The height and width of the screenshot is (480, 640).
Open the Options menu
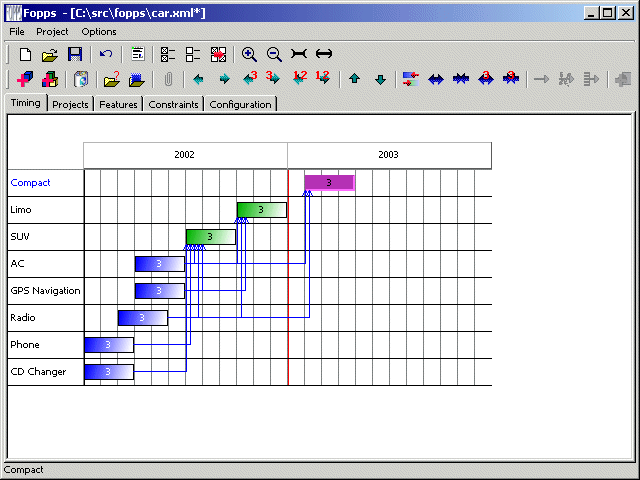(99, 31)
